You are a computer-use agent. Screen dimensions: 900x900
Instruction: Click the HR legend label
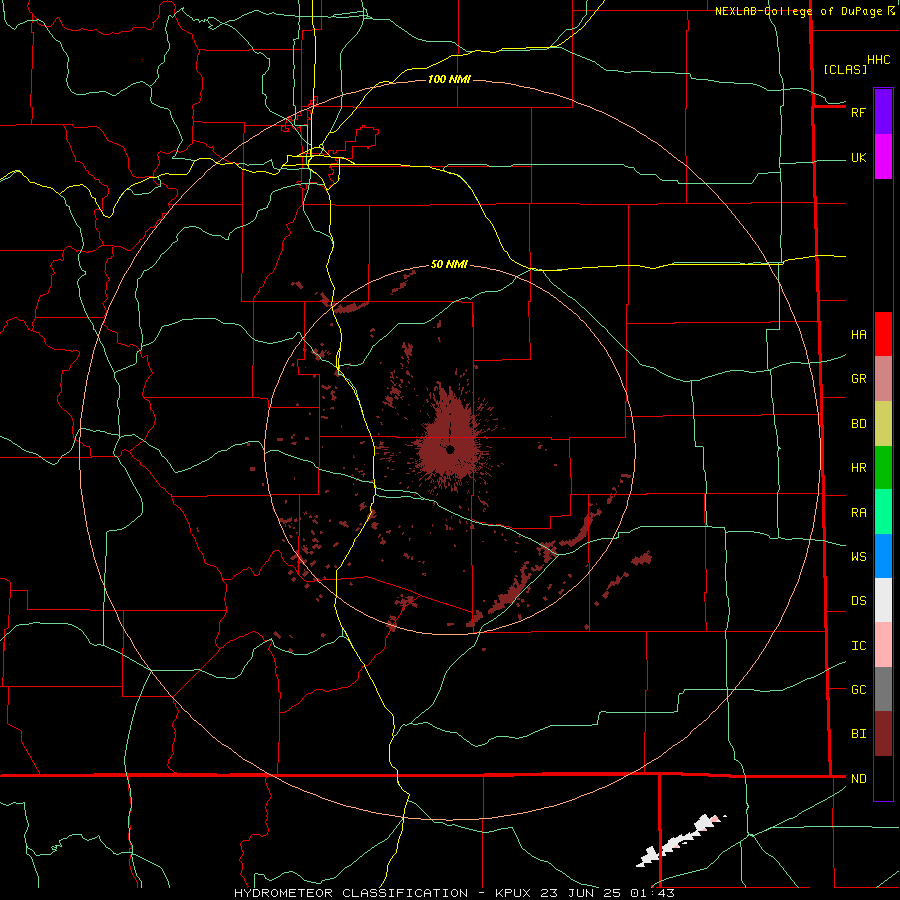(859, 468)
